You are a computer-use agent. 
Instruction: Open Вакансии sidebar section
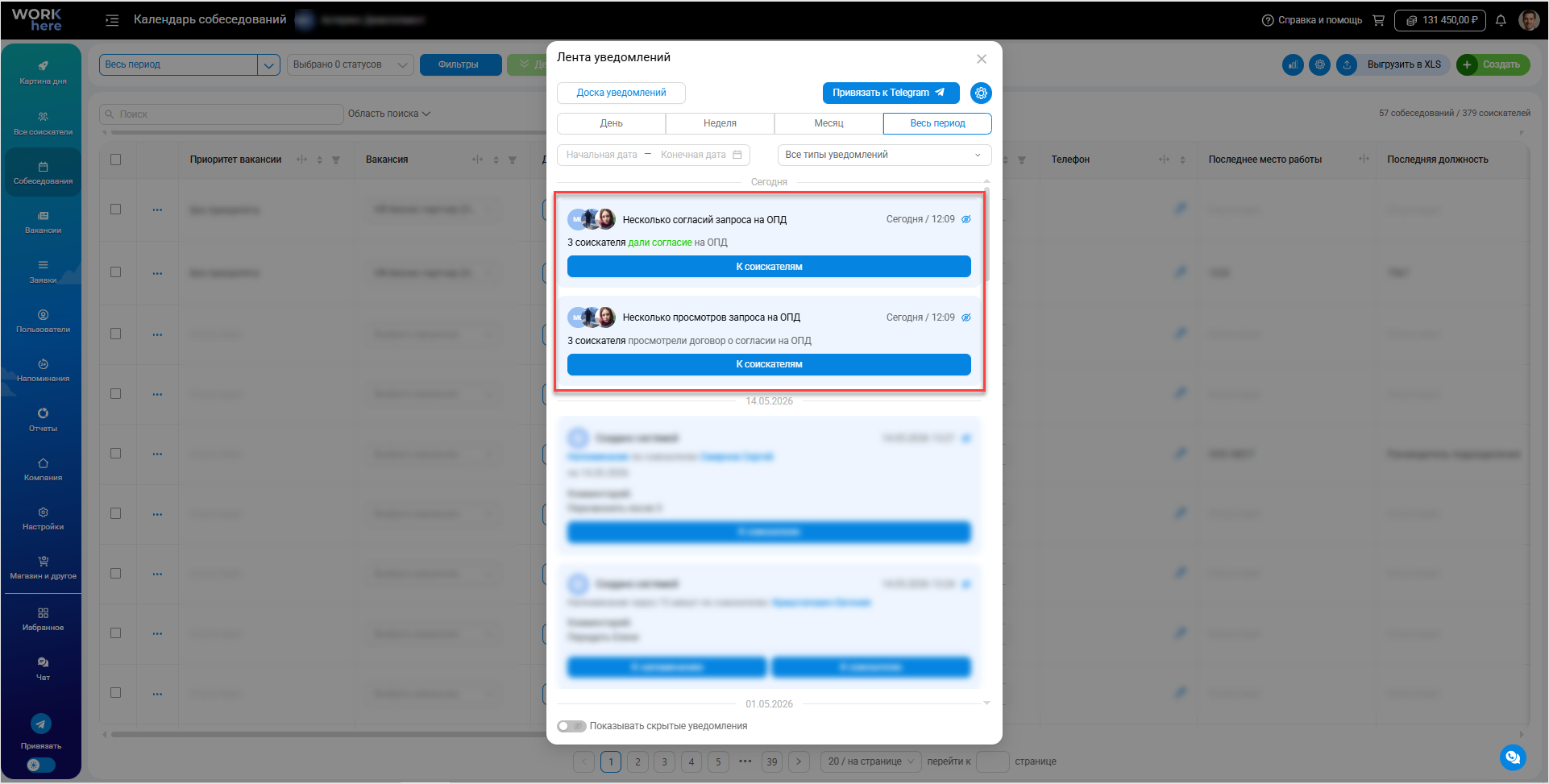43,222
